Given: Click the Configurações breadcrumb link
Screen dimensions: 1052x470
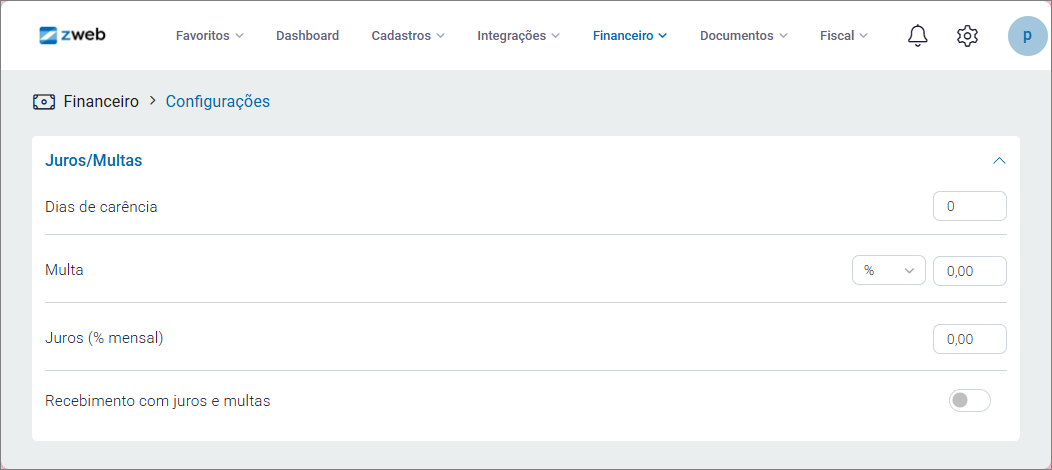Looking at the screenshot, I should [217, 102].
